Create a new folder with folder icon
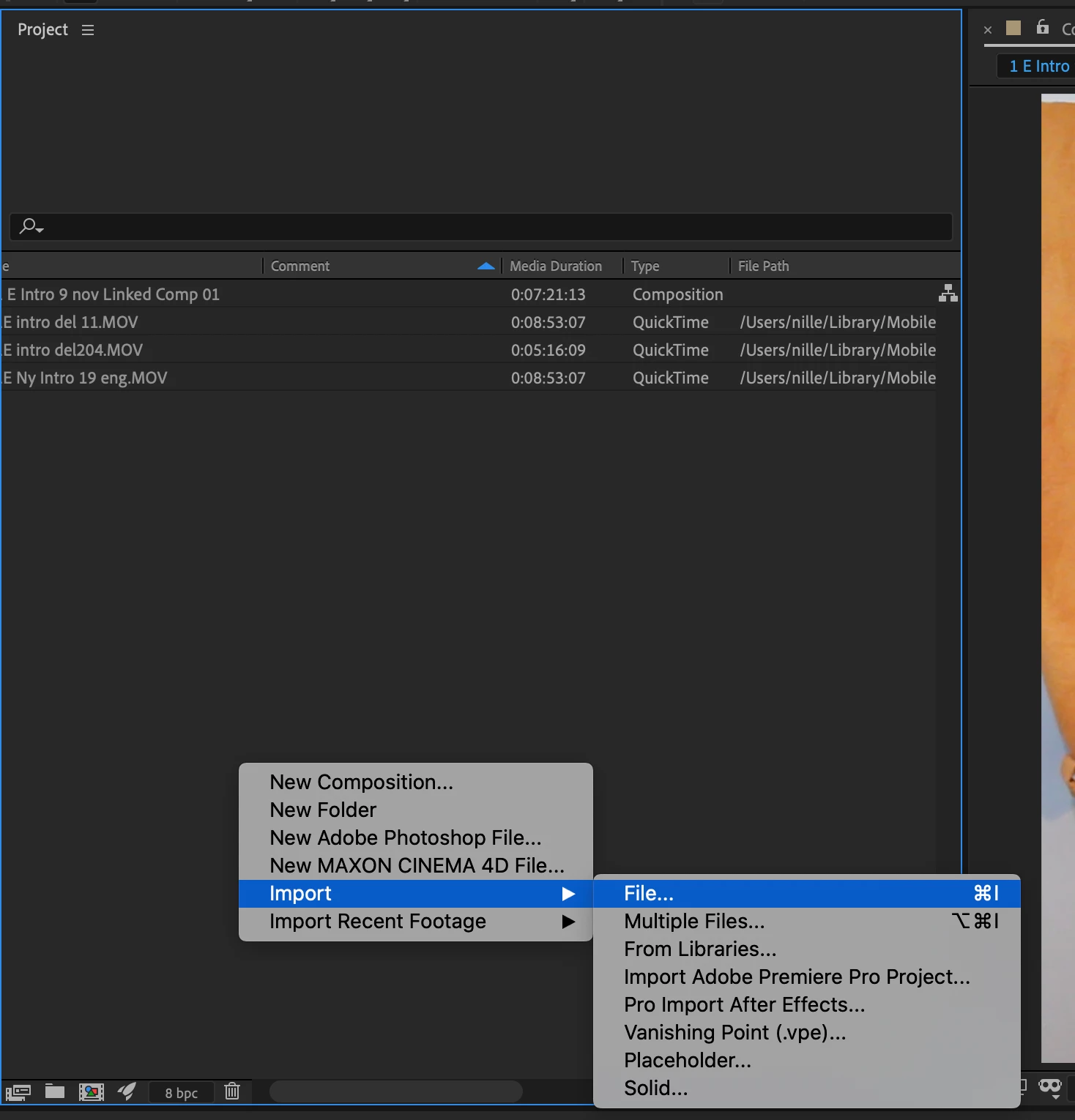Viewport: 1075px width, 1120px height. [55, 1091]
